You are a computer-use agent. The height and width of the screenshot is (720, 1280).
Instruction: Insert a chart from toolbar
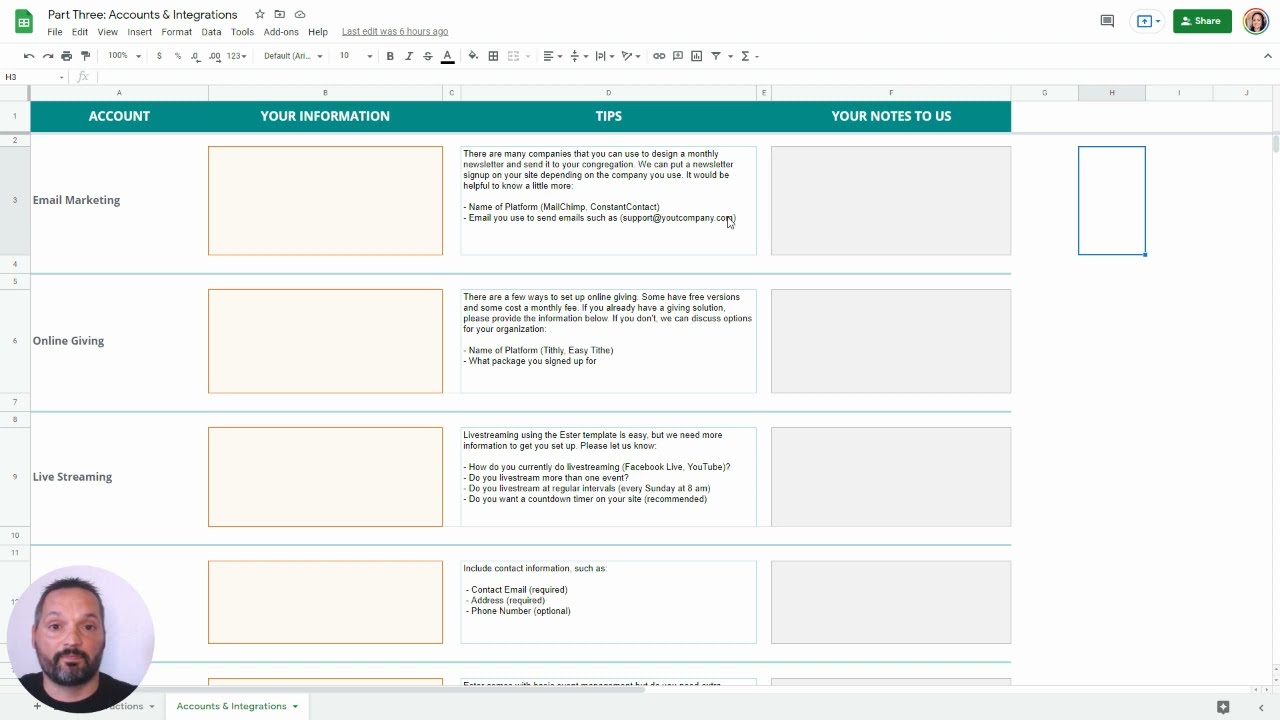pos(697,56)
